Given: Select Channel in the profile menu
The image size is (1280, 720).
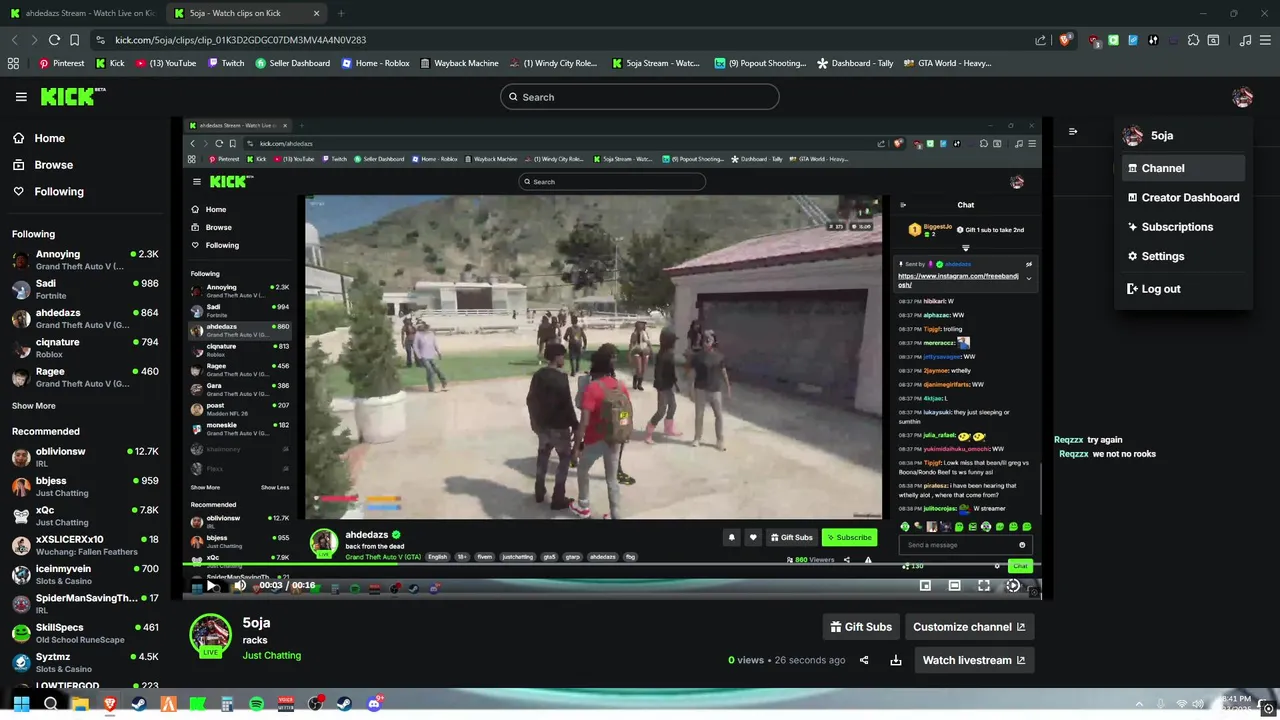Looking at the screenshot, I should pos(1183,168).
